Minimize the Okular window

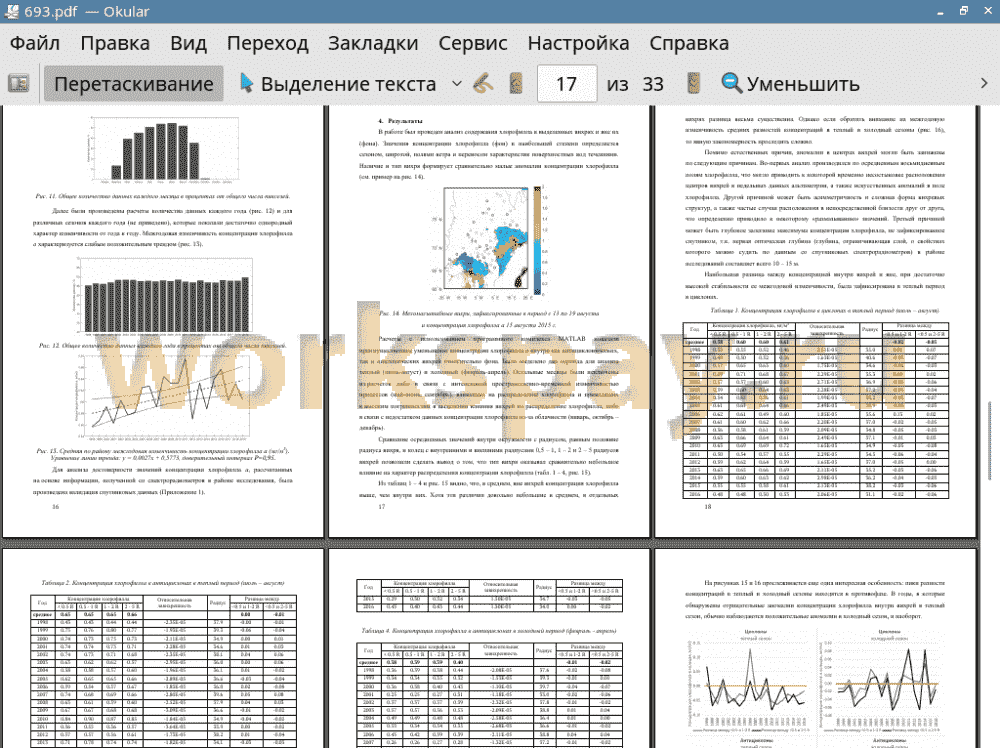[x=941, y=11]
